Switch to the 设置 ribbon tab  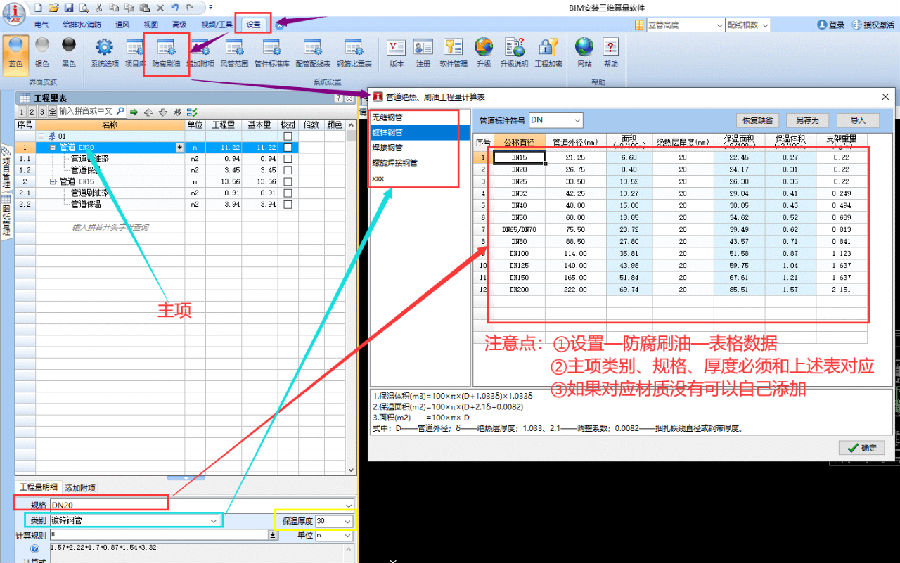(x=253, y=23)
